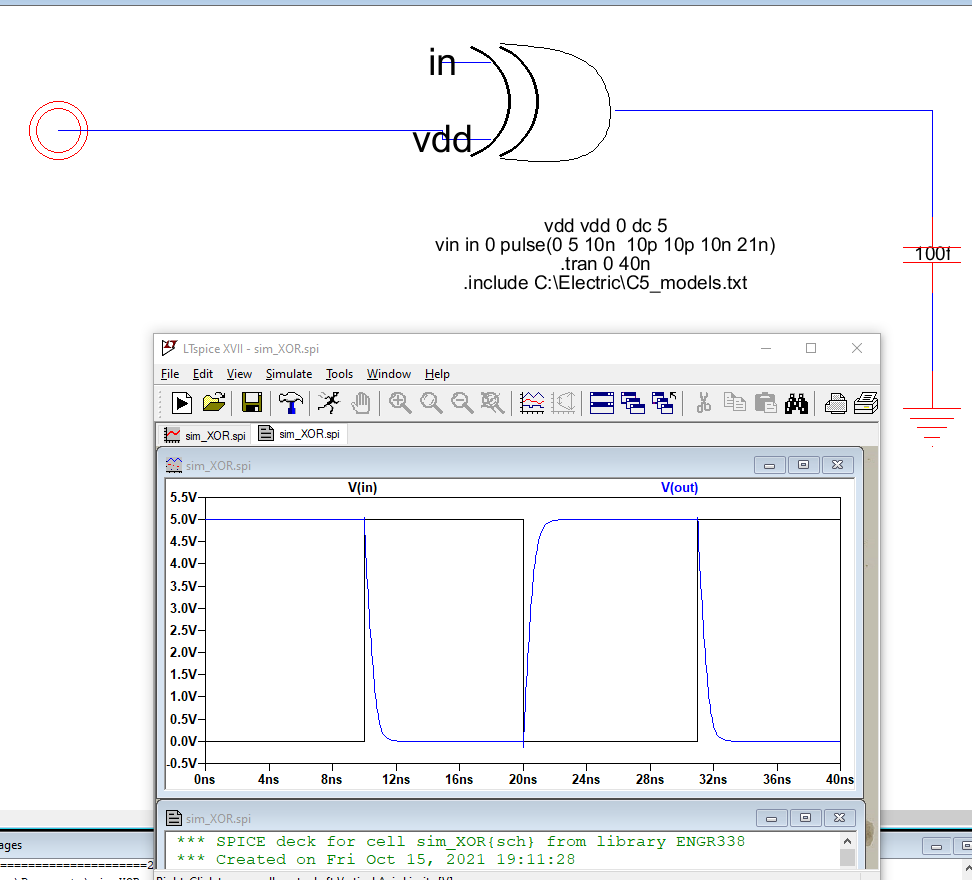Image resolution: width=972 pixels, height=880 pixels.
Task: Click the open file folder icon
Action: pyautogui.click(x=214, y=403)
